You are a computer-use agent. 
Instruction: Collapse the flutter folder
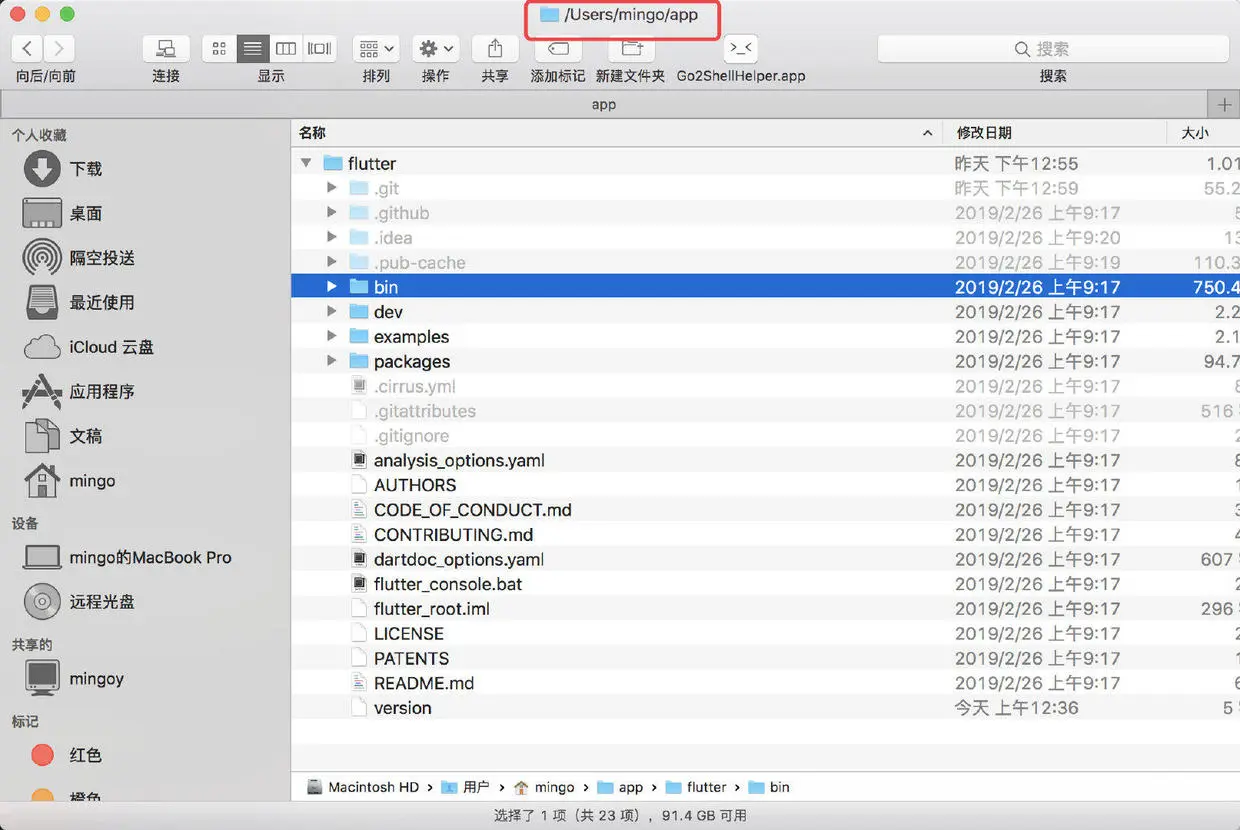click(x=306, y=163)
